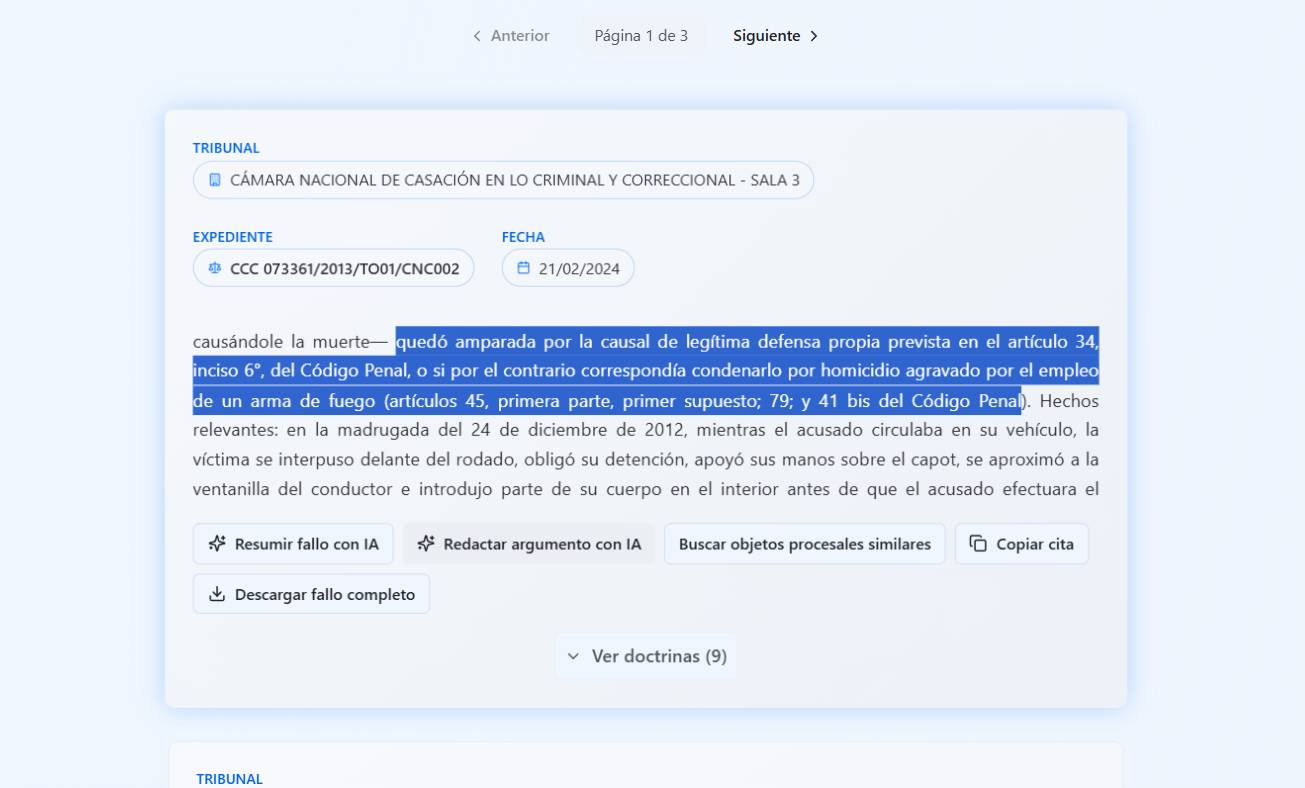The image size is (1305, 788).
Task: Click the sparkle icon on Redactar argumento
Action: click(x=426, y=544)
